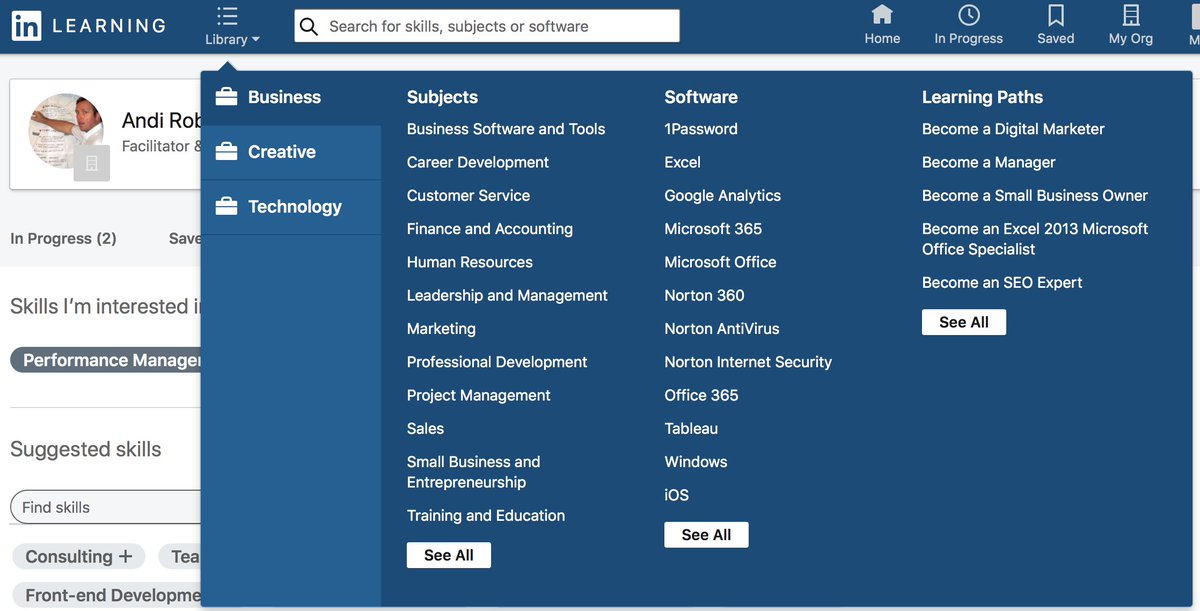This screenshot has height=611, width=1200.
Task: Open Project Management subject
Action: point(479,396)
